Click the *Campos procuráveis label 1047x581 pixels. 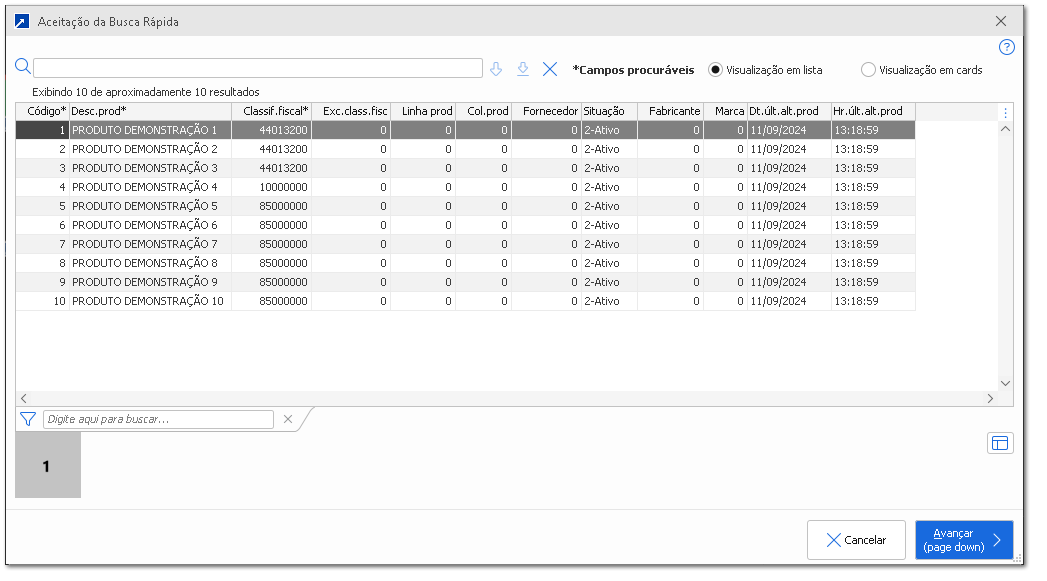point(633,70)
